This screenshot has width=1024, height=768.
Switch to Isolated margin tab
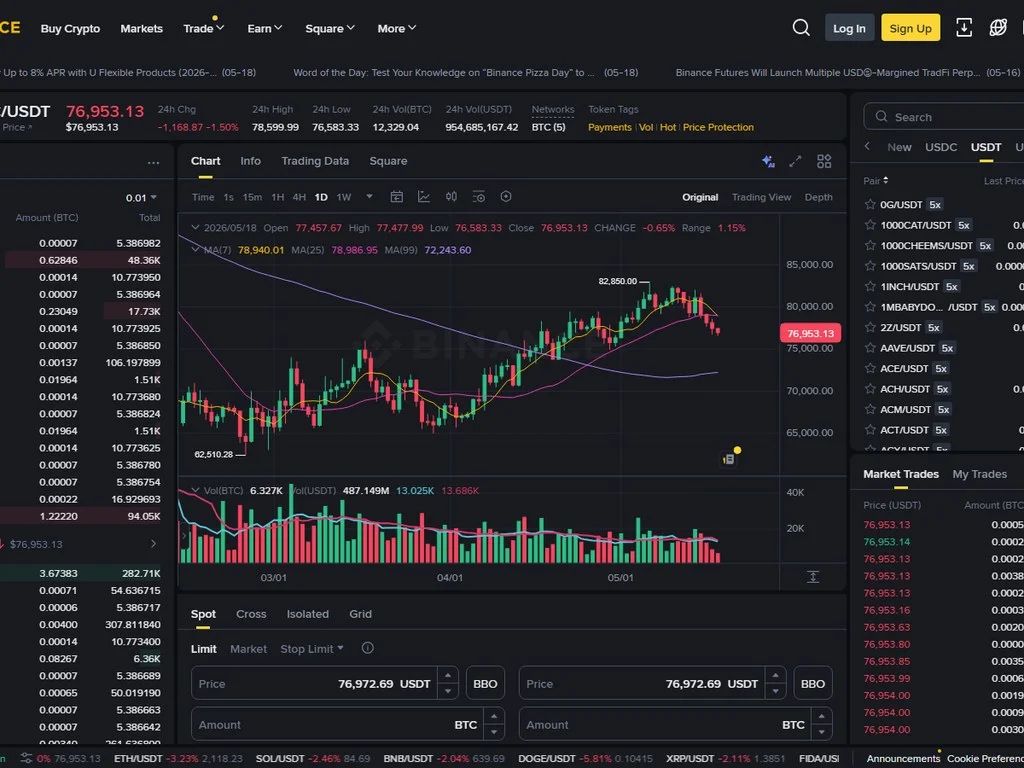[308, 614]
